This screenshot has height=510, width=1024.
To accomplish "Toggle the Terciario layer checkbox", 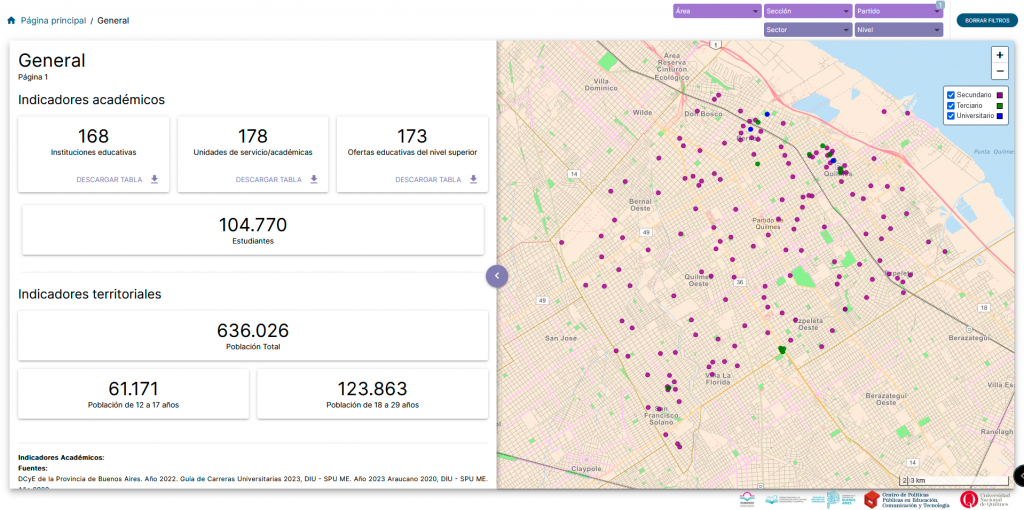I will [951, 105].
